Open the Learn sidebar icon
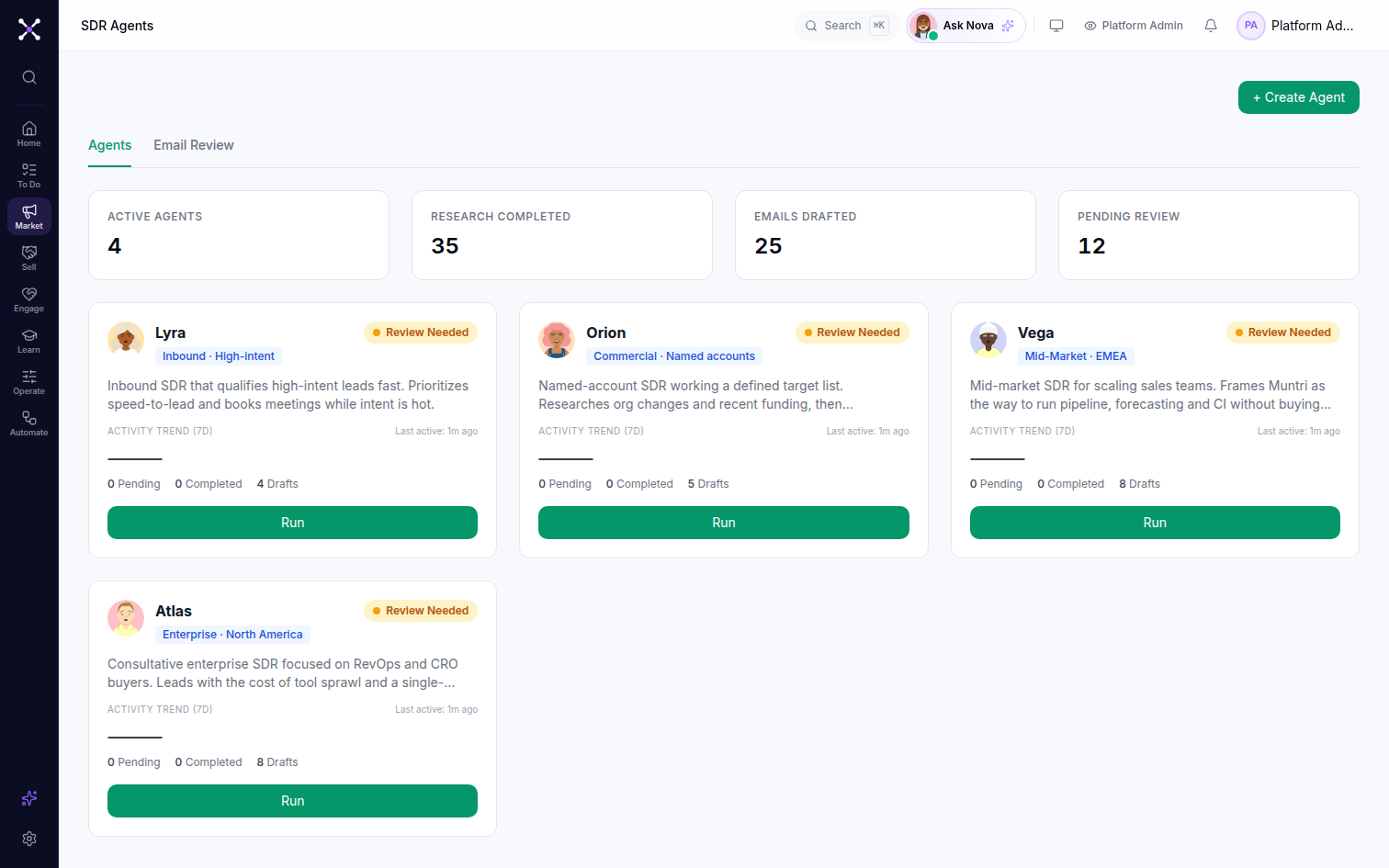 29,341
